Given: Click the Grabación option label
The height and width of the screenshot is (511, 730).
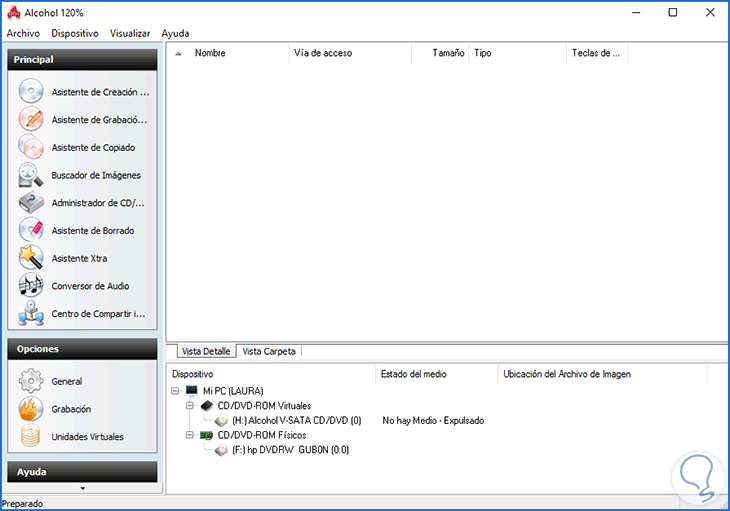Looking at the screenshot, I should pyautogui.click(x=71, y=409).
